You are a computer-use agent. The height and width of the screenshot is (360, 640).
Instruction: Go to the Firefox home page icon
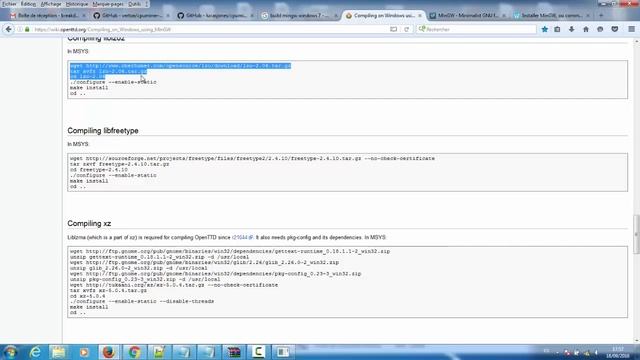[x=586, y=29]
